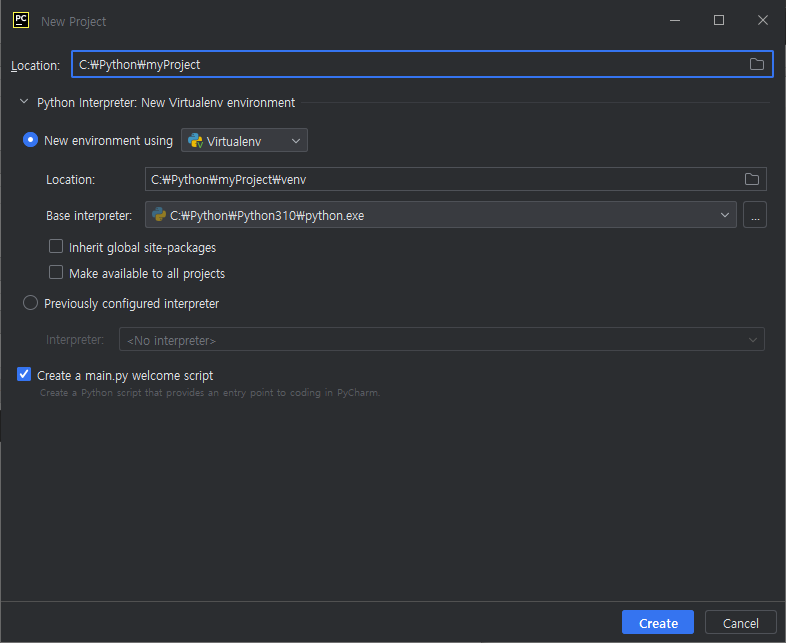Click the Virtualenv Python icon
Screen dimensions: 786x643
coord(195,141)
